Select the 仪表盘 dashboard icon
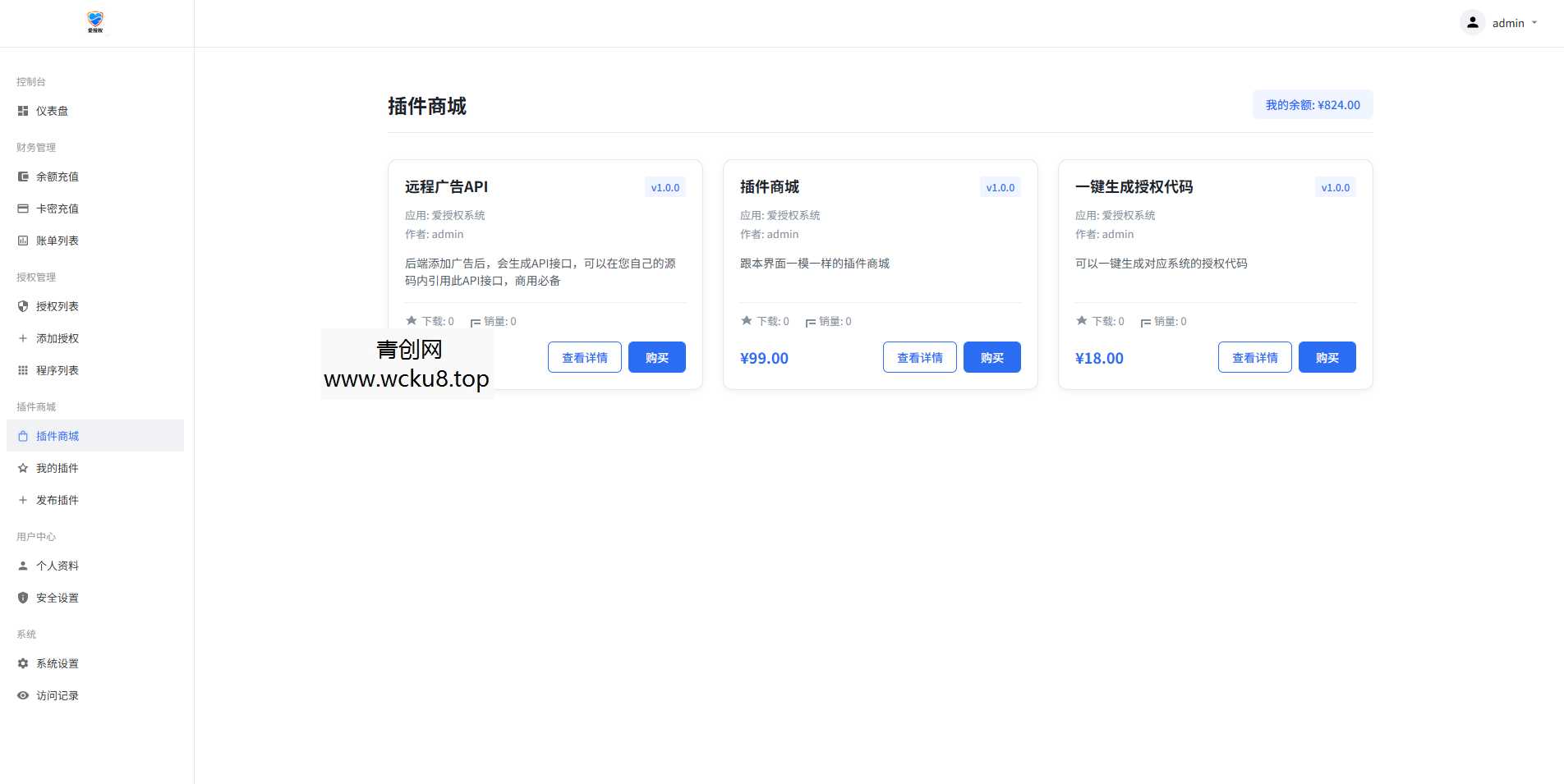The height and width of the screenshot is (784, 1564). pos(22,111)
